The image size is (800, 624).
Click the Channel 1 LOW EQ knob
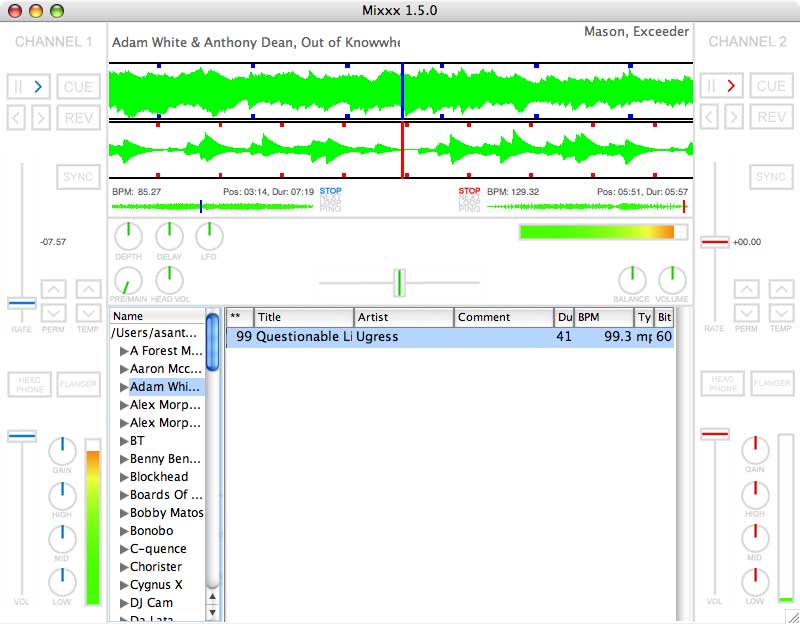point(62,583)
